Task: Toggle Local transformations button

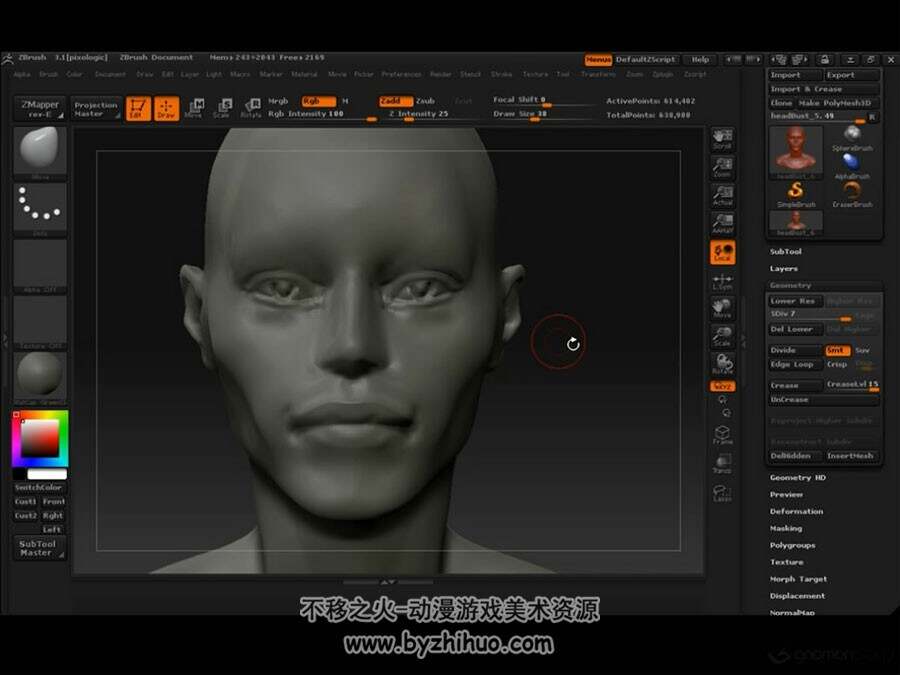Action: [722, 253]
